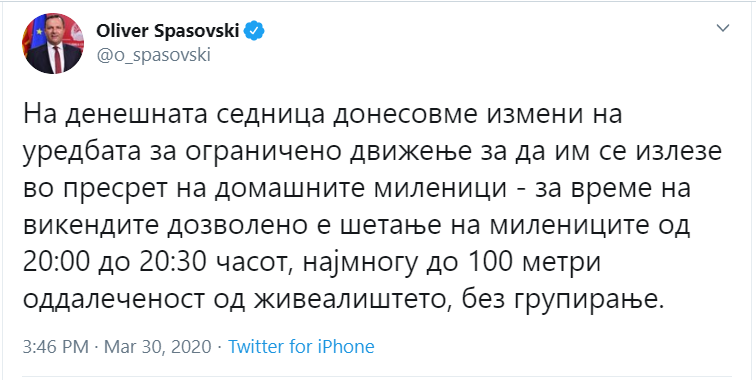This screenshot has height=380, width=756.
Task: Expand the tweet options chevron
Action: (722, 28)
